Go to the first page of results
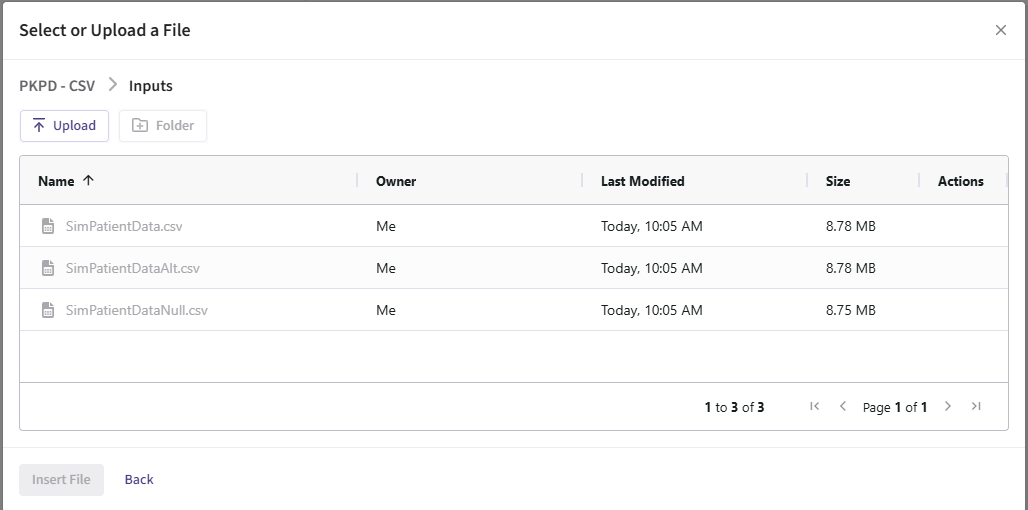 814,407
